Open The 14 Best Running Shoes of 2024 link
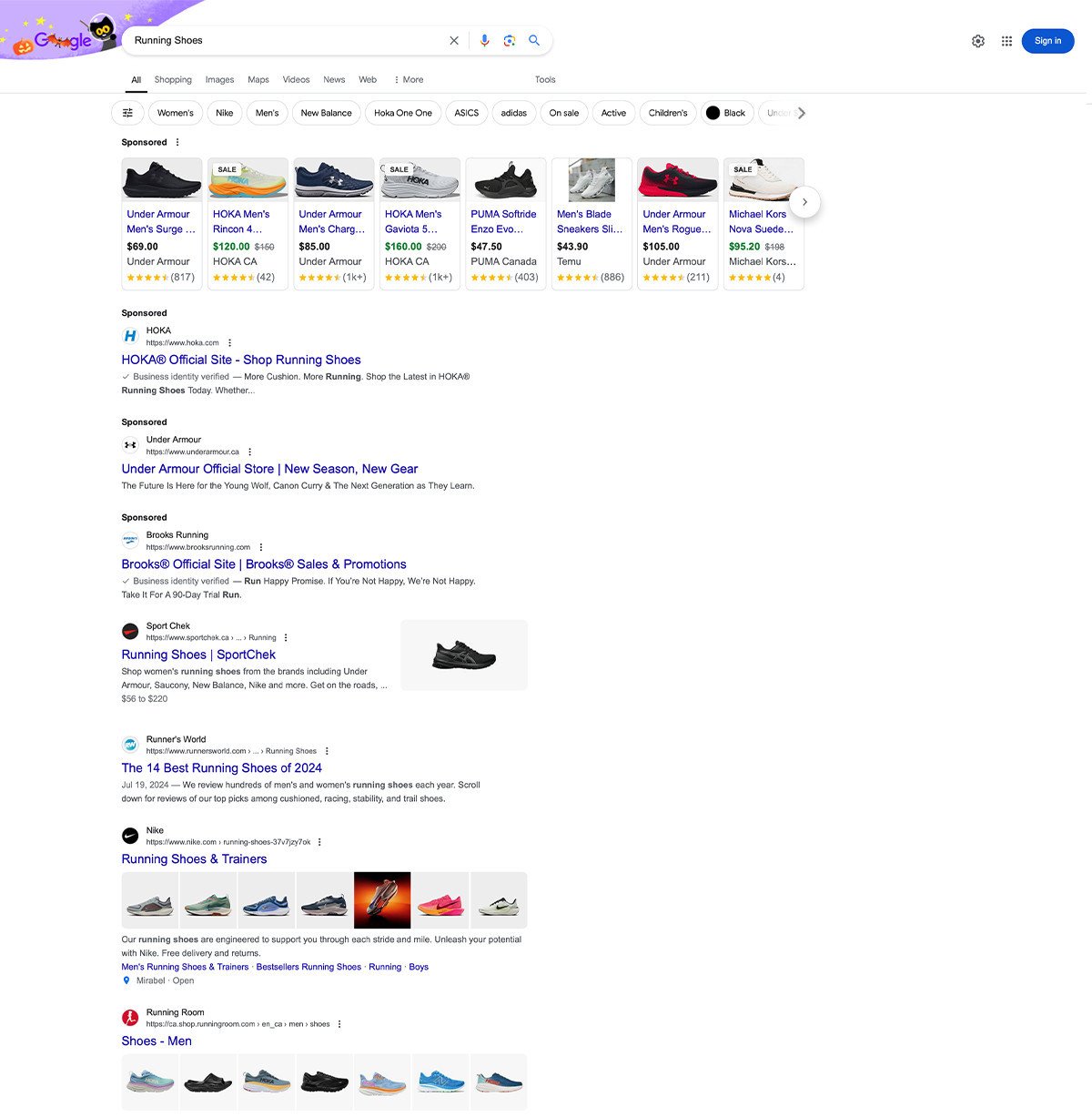This screenshot has width=1092, height=1117. point(221,768)
